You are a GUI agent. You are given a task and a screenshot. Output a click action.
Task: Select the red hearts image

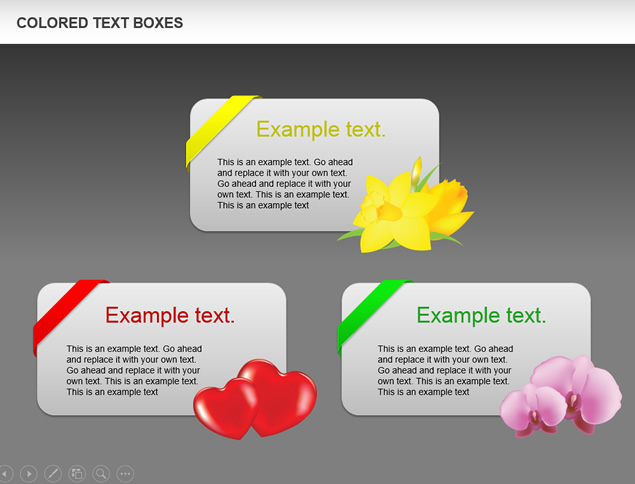click(x=255, y=399)
